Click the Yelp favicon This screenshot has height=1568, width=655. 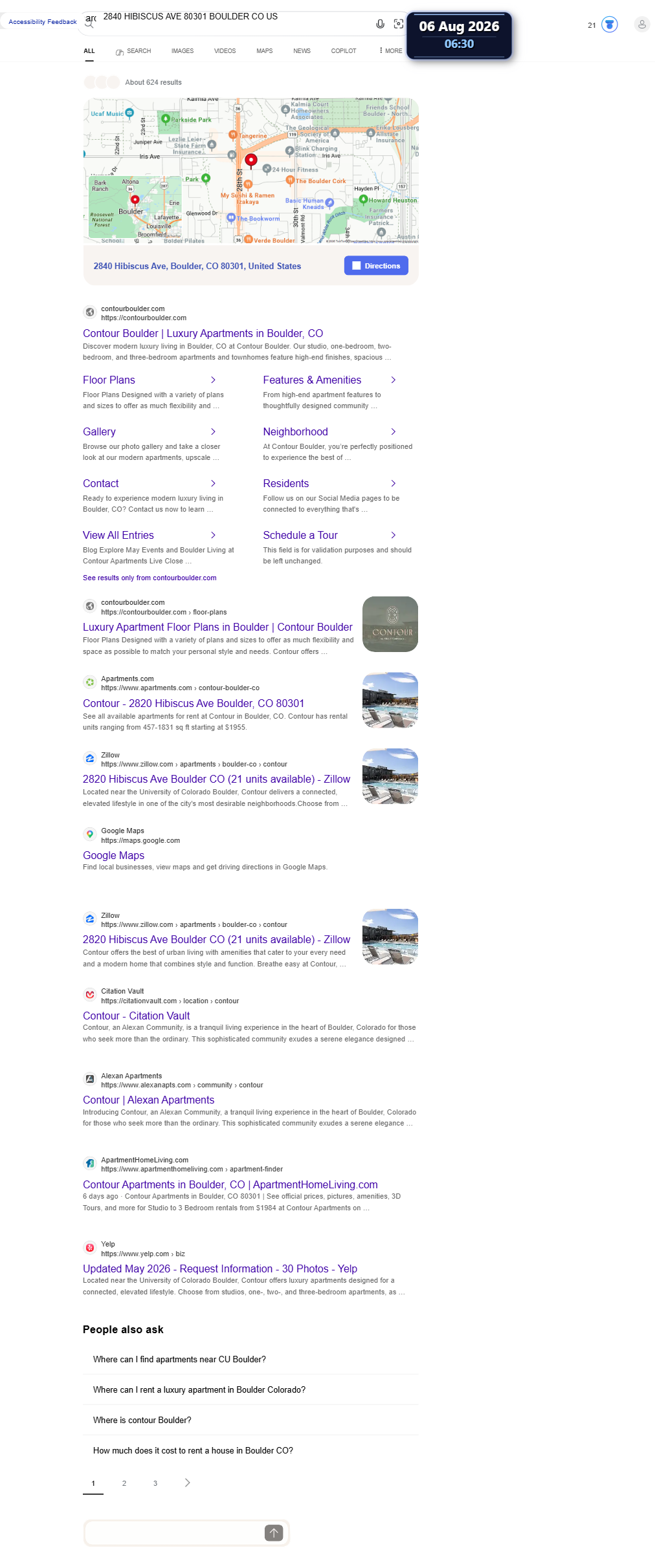pos(90,1248)
